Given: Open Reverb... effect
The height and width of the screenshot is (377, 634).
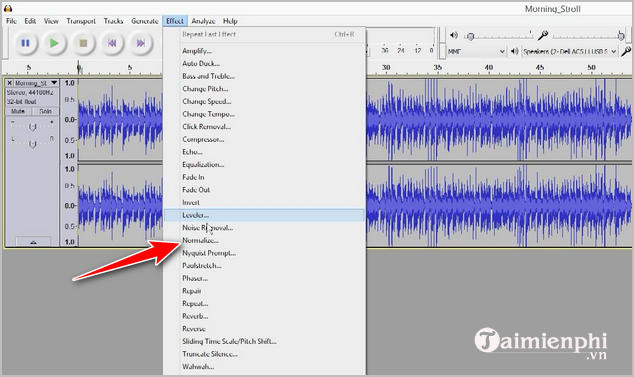Looking at the screenshot, I should pos(264,316).
